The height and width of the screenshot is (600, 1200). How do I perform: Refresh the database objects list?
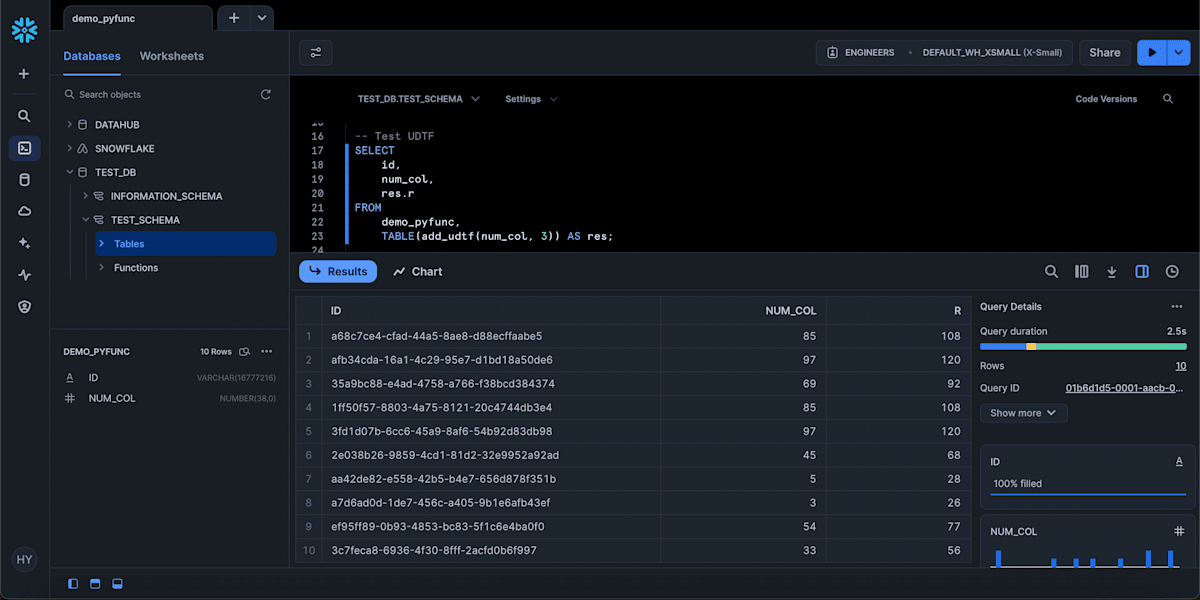265,94
